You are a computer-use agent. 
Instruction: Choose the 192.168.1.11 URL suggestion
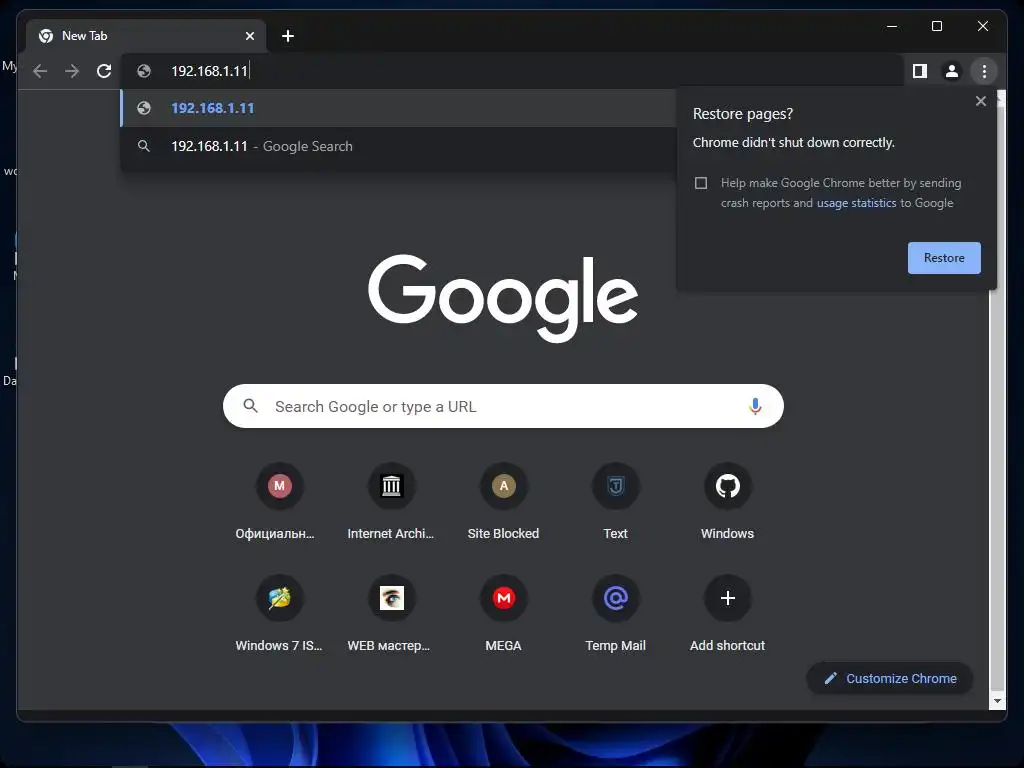398,108
